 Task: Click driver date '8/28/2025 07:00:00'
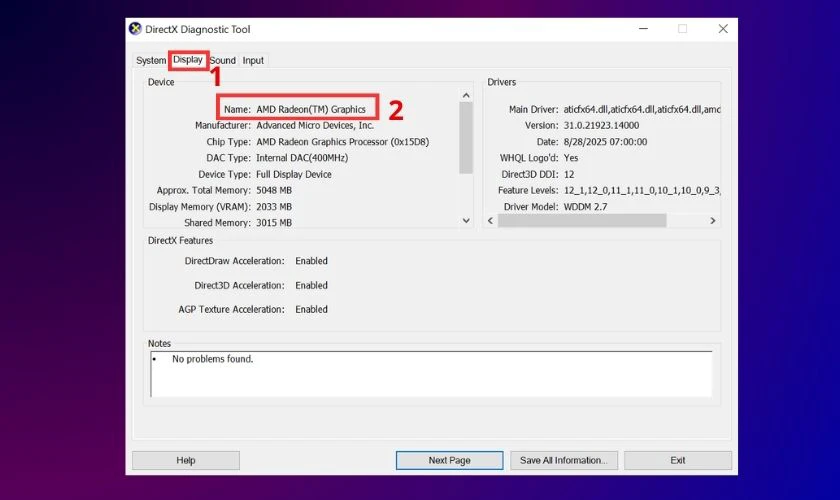(605, 142)
